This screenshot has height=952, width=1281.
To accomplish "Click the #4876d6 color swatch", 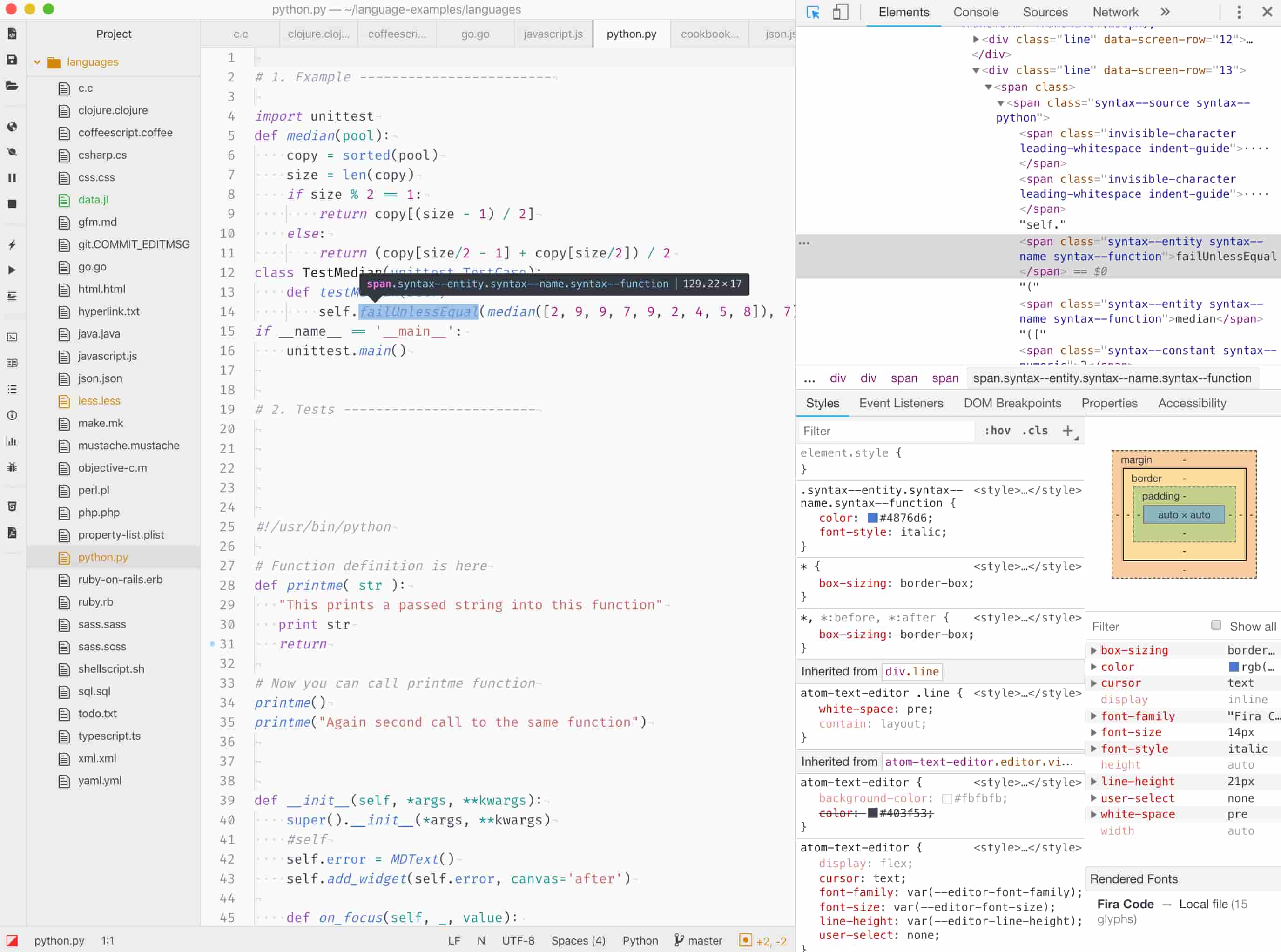I will pyautogui.click(x=872, y=518).
